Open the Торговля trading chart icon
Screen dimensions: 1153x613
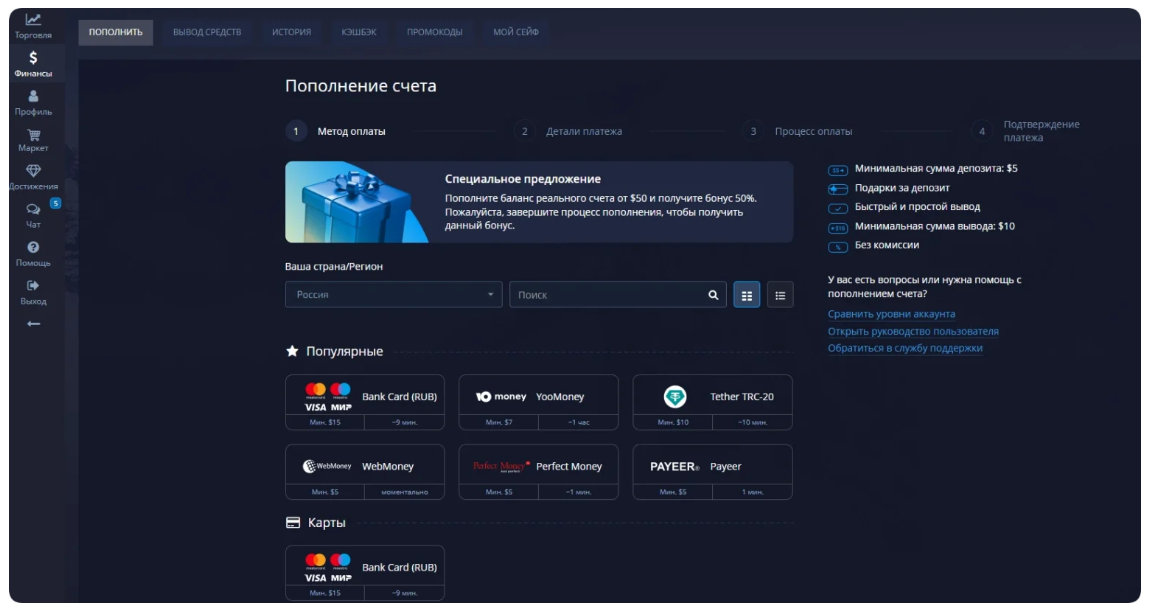pyautogui.click(x=33, y=20)
